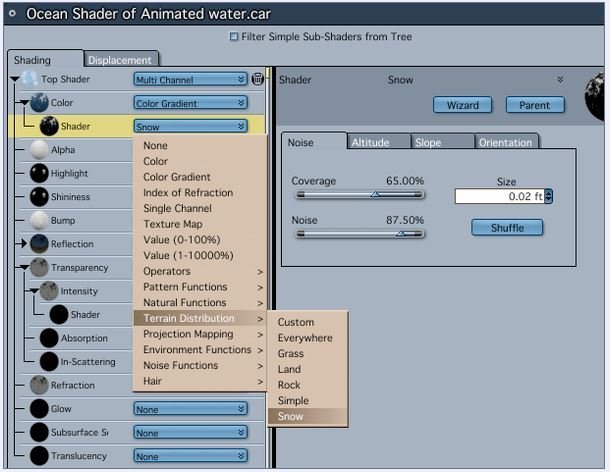Click the Glow sphere icon

tap(39, 409)
